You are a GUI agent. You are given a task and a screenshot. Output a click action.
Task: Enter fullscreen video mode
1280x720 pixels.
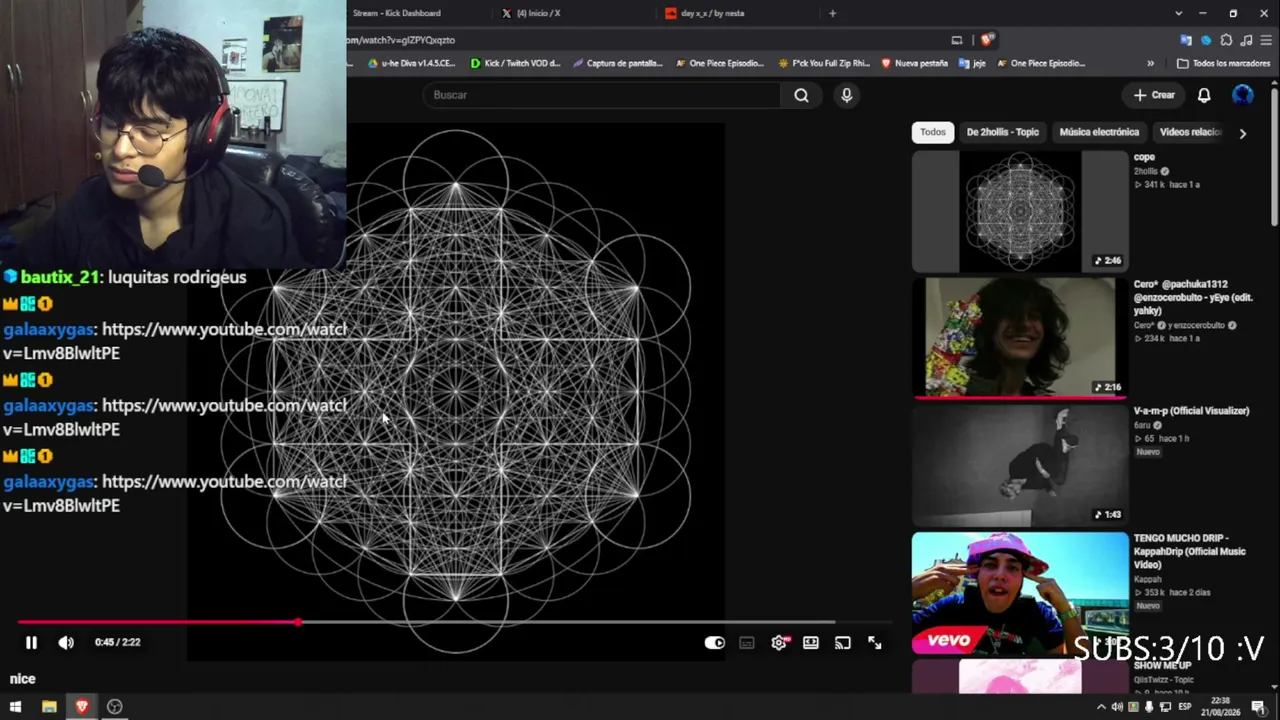(x=875, y=643)
